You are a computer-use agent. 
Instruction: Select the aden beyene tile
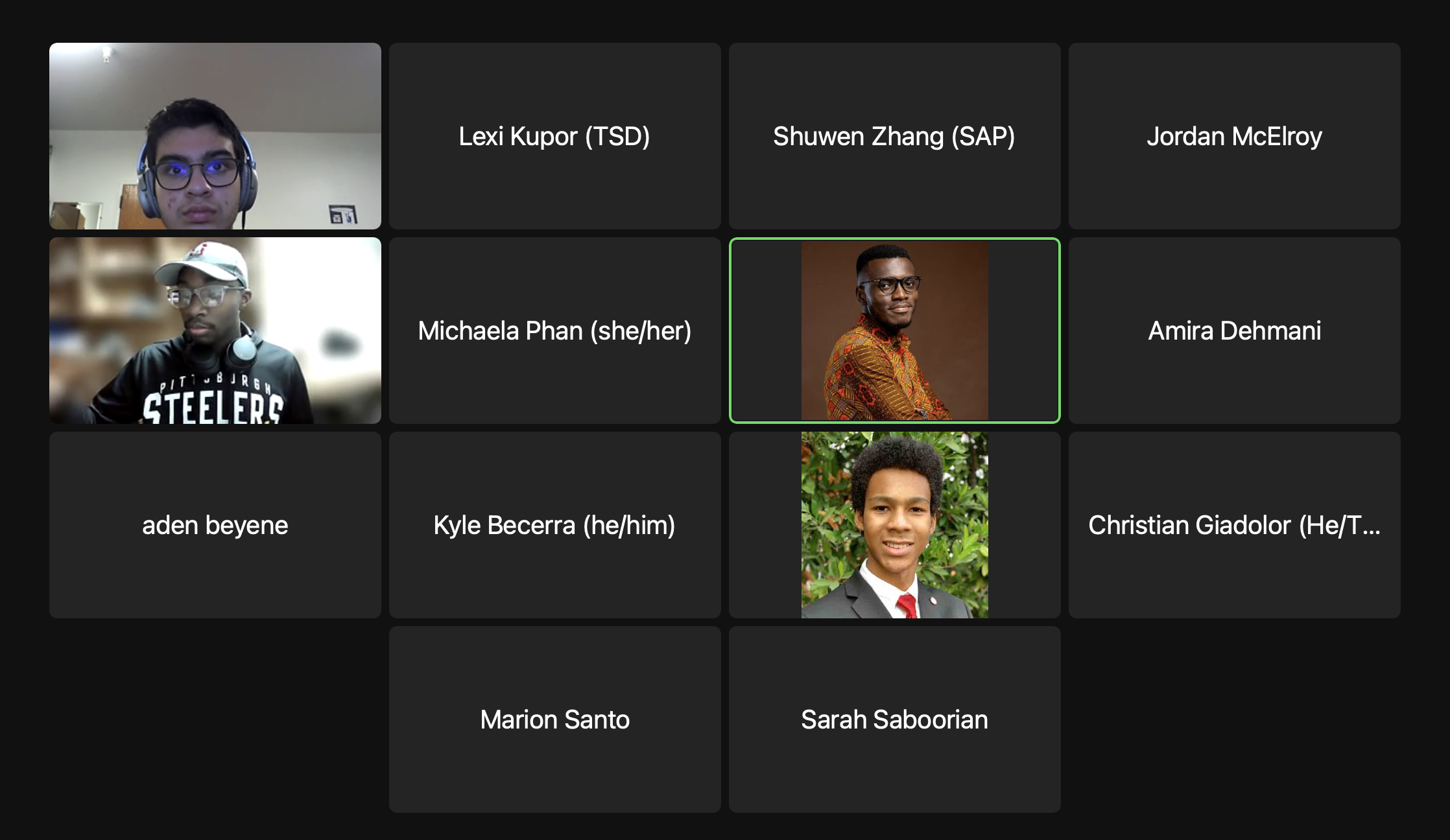215,525
